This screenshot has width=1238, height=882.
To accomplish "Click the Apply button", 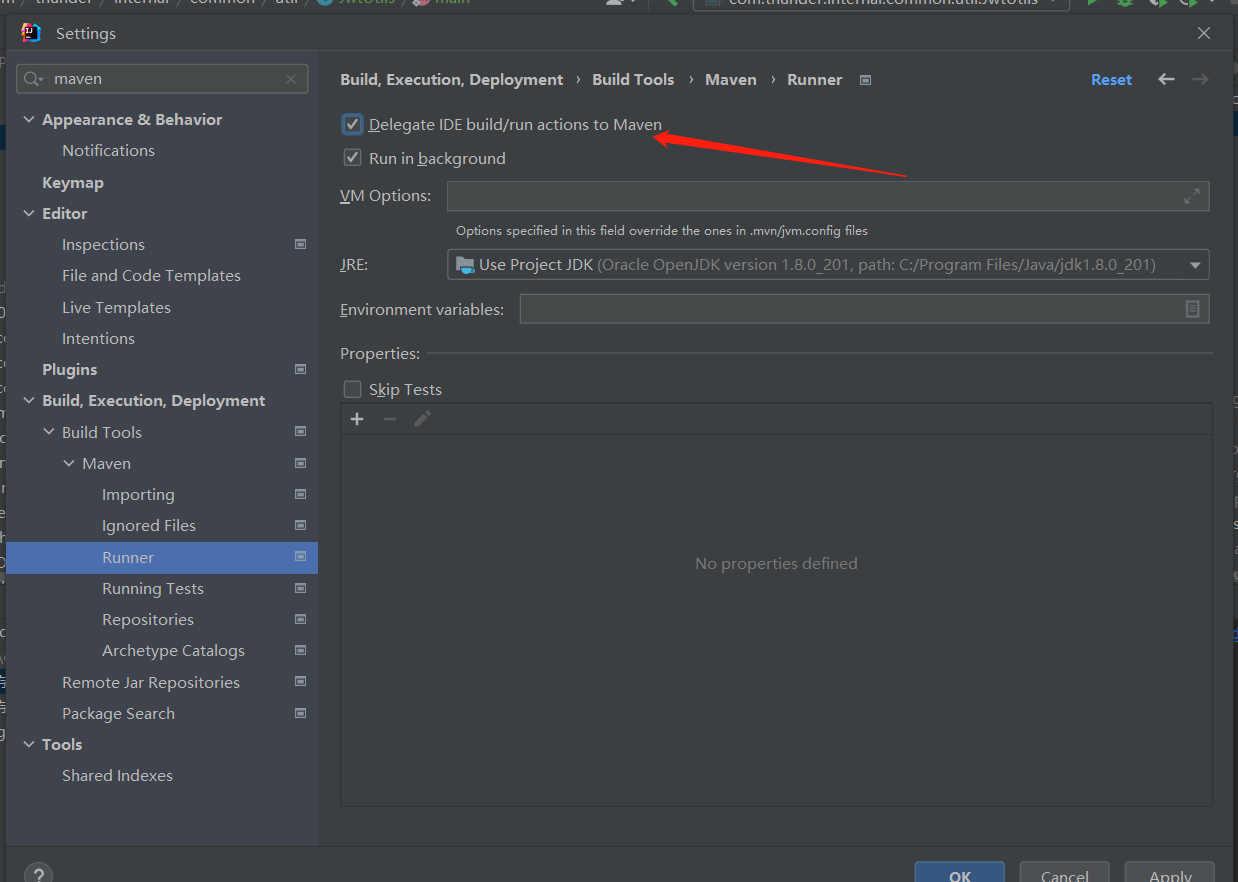I will click(1169, 872).
